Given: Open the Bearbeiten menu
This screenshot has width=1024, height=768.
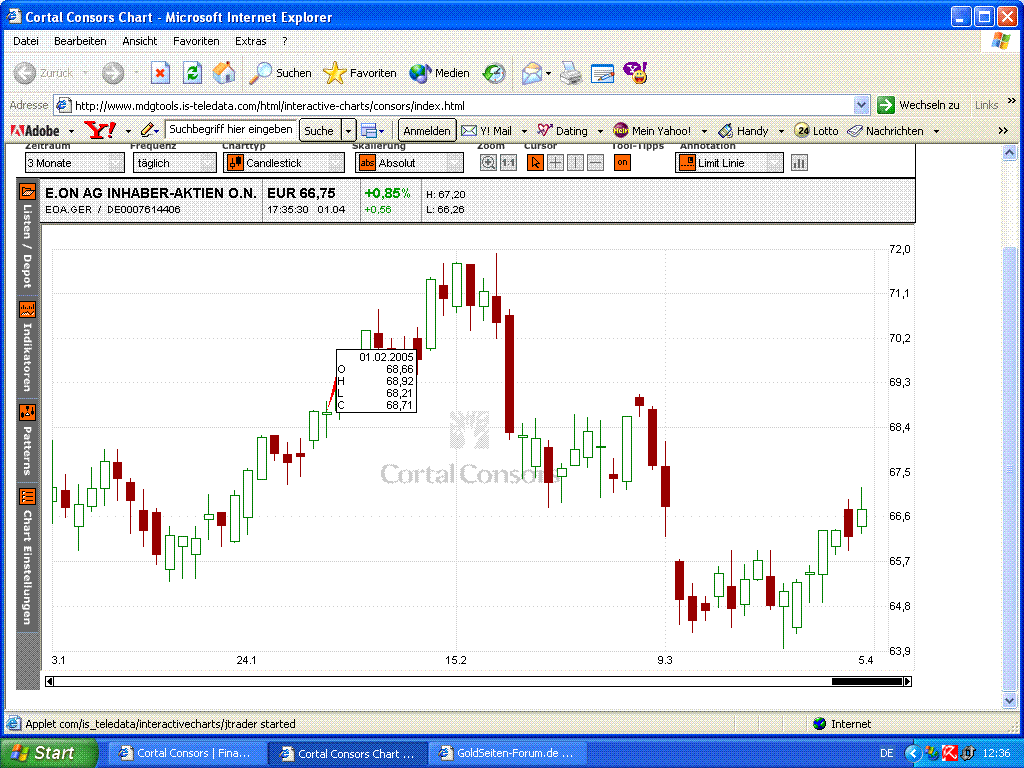Looking at the screenshot, I should [x=80, y=41].
